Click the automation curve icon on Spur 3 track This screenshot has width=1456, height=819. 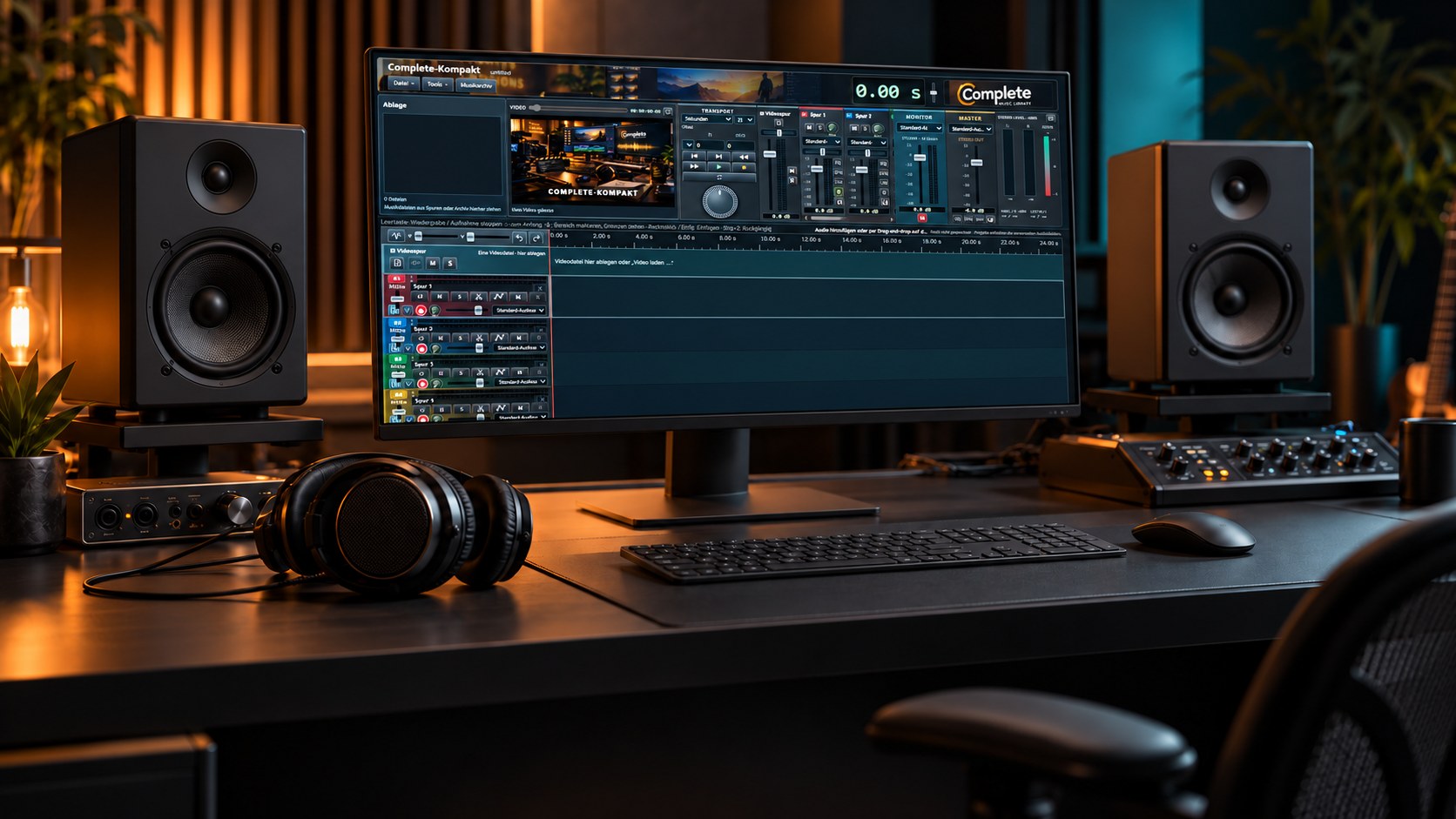(500, 372)
